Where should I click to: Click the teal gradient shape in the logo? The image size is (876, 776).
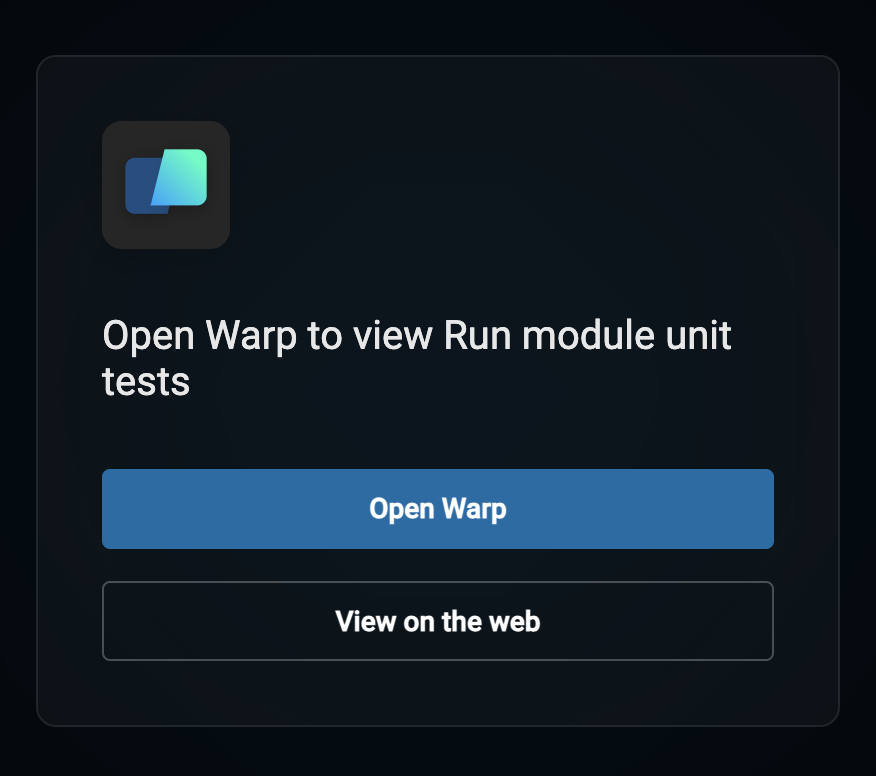tap(182, 178)
